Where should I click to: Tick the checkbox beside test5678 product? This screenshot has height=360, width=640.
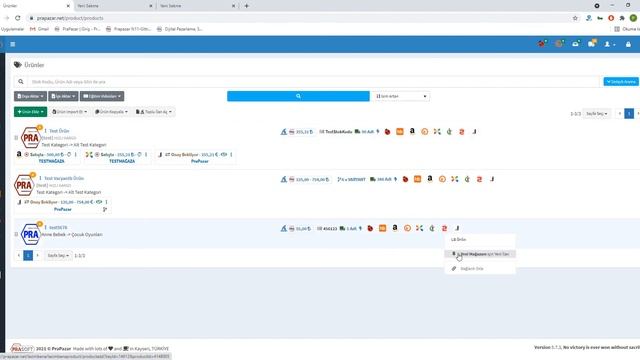pos(16,234)
